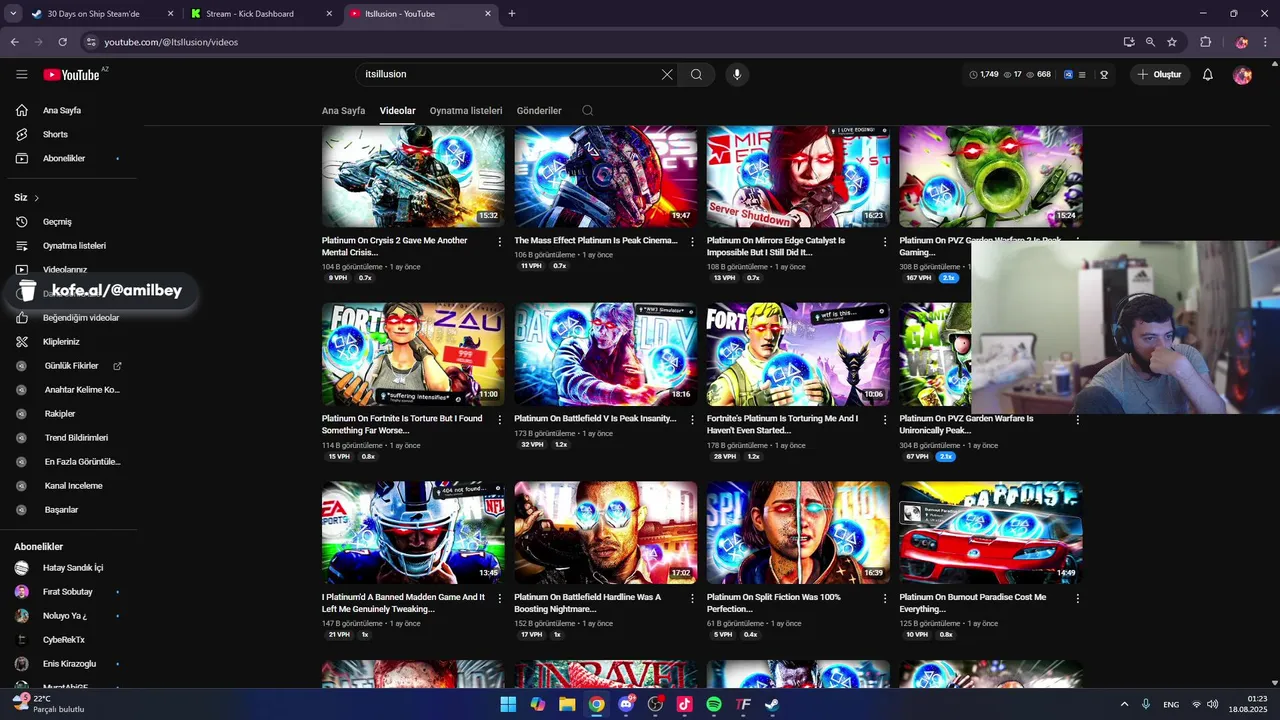The height and width of the screenshot is (720, 1280).
Task: Open Spotify from taskbar
Action: coord(714,704)
